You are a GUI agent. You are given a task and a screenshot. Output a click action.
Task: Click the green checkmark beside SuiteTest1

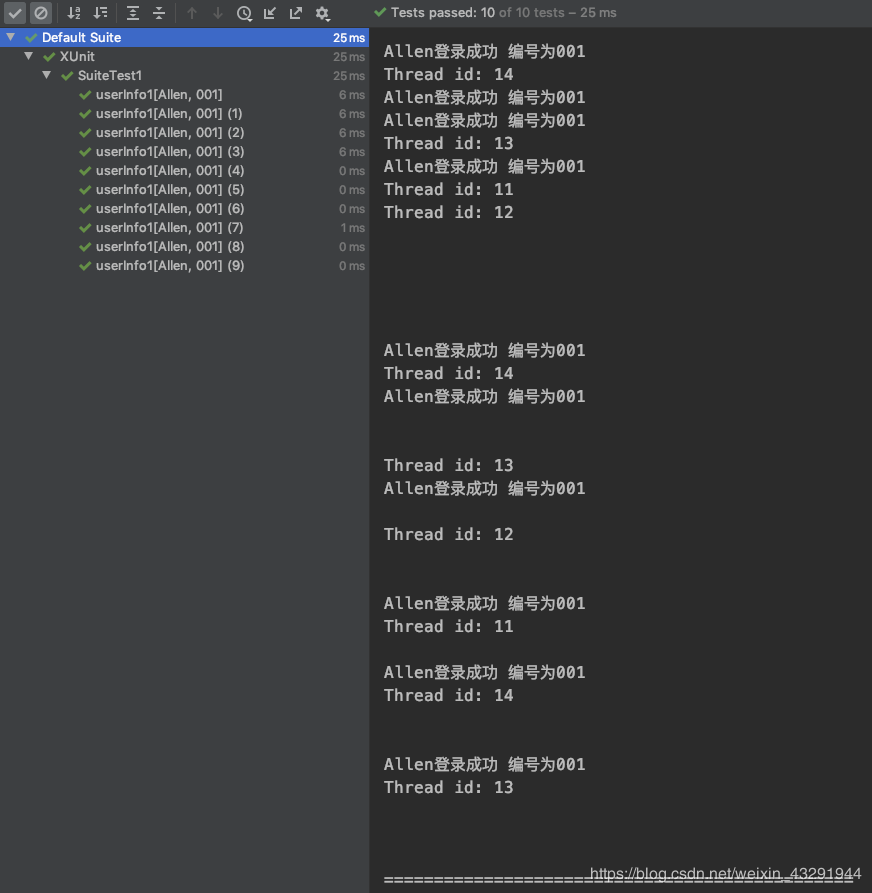coord(67,75)
